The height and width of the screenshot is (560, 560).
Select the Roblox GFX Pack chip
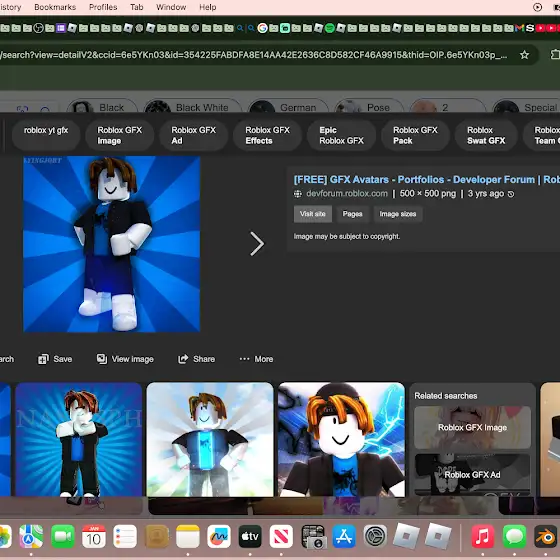point(415,135)
